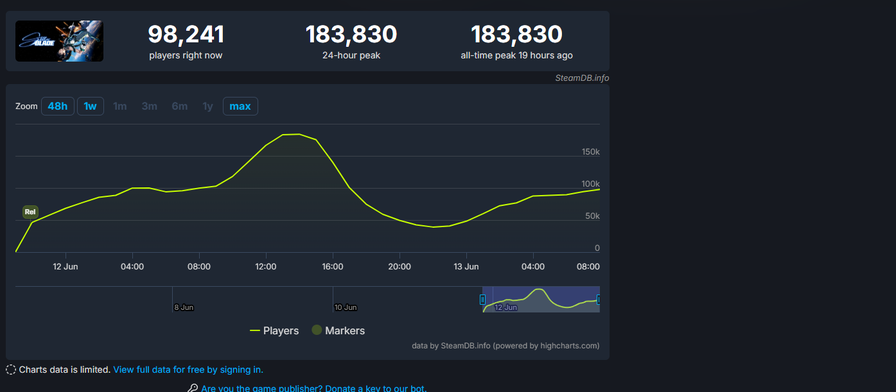The image size is (896, 392).
Task: Open the sign-in link for full data
Action: [x=188, y=370]
